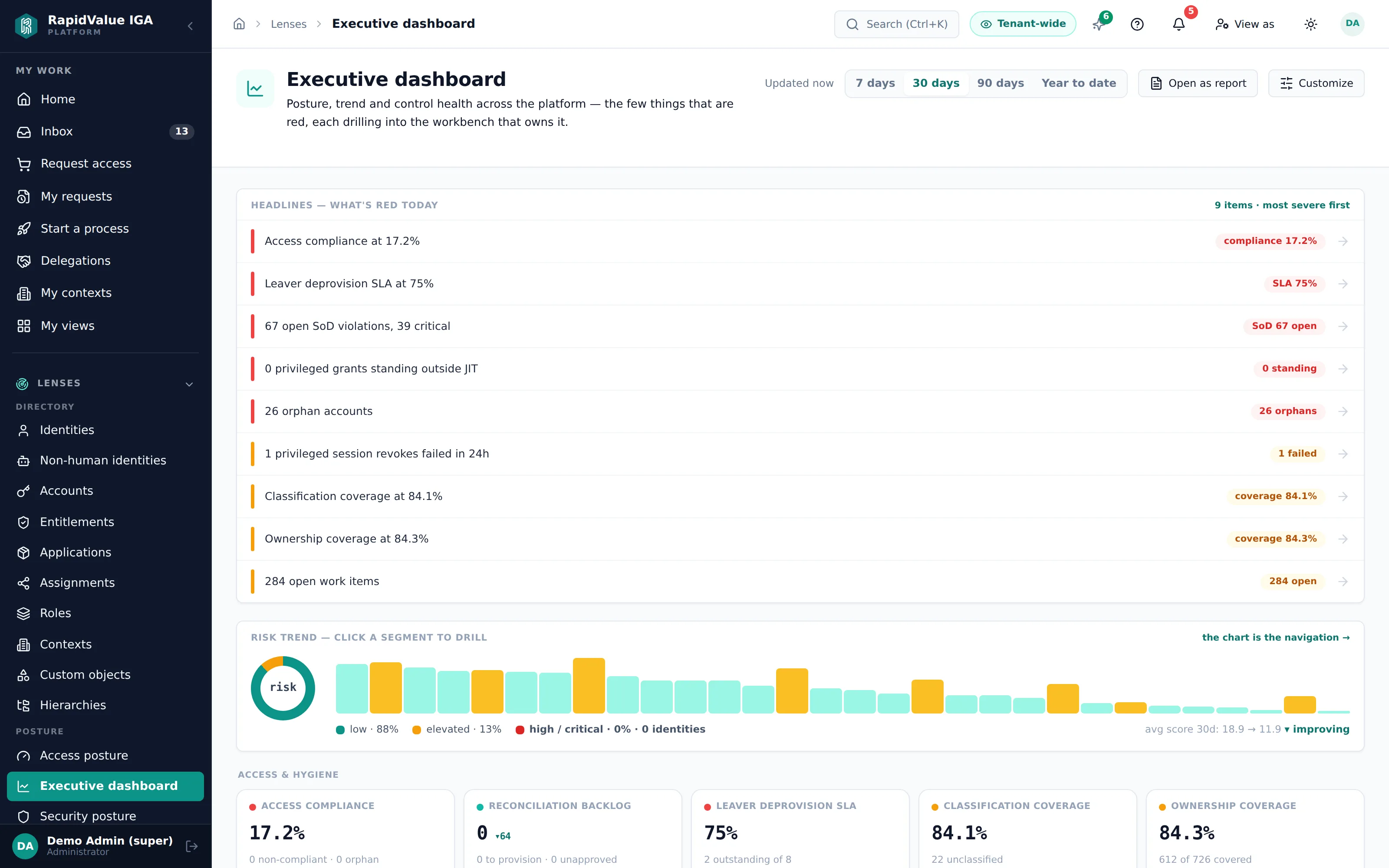Image resolution: width=1389 pixels, height=868 pixels.
Task: Select Year to date range
Action: (1079, 83)
